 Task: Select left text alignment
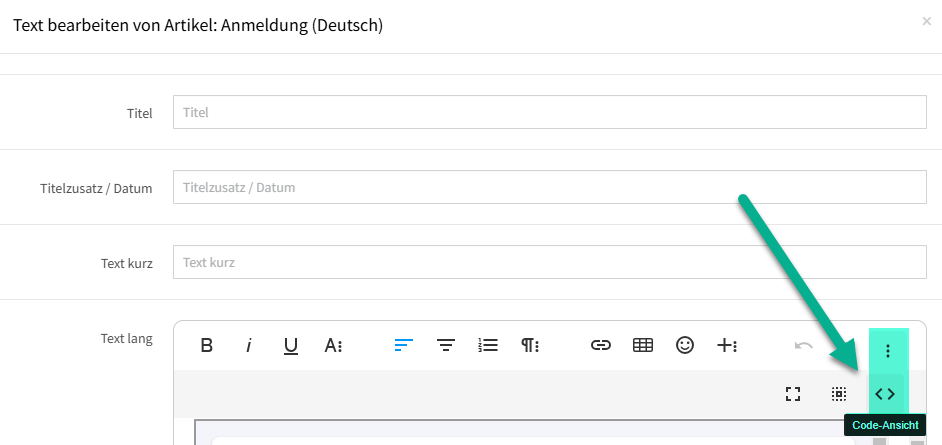point(404,346)
